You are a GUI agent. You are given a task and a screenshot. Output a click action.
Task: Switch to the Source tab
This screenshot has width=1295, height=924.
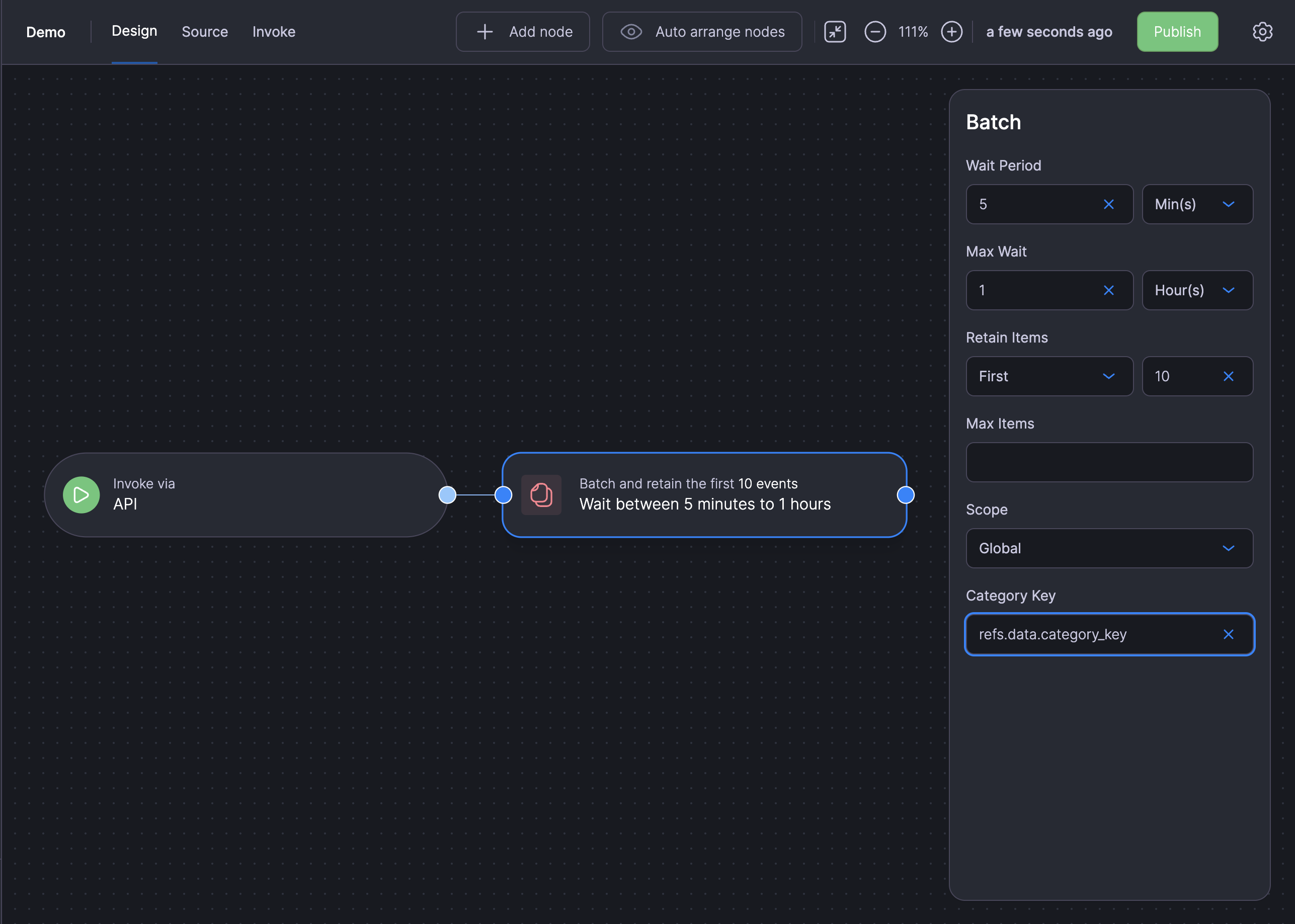(205, 31)
